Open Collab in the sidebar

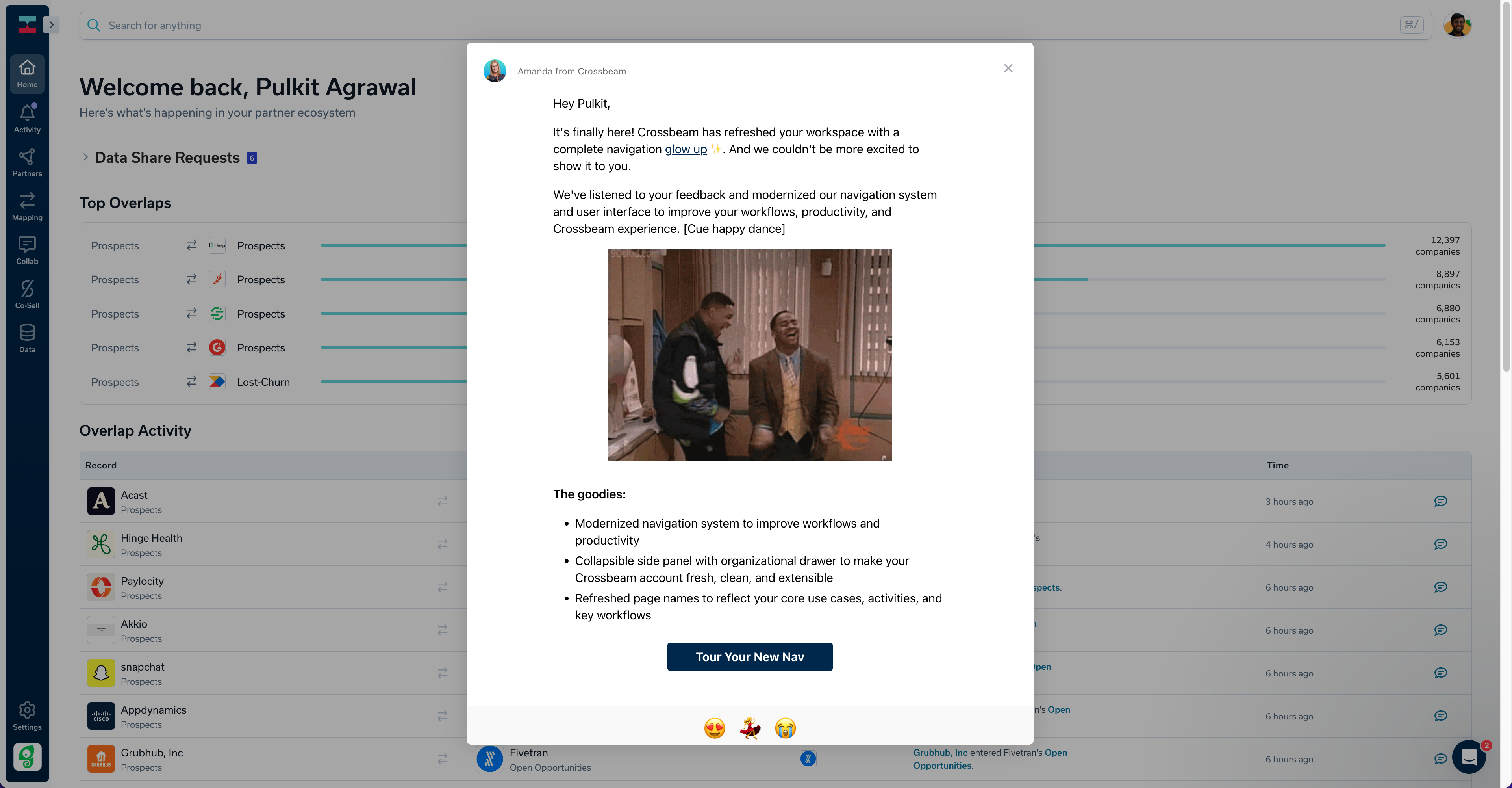(27, 251)
